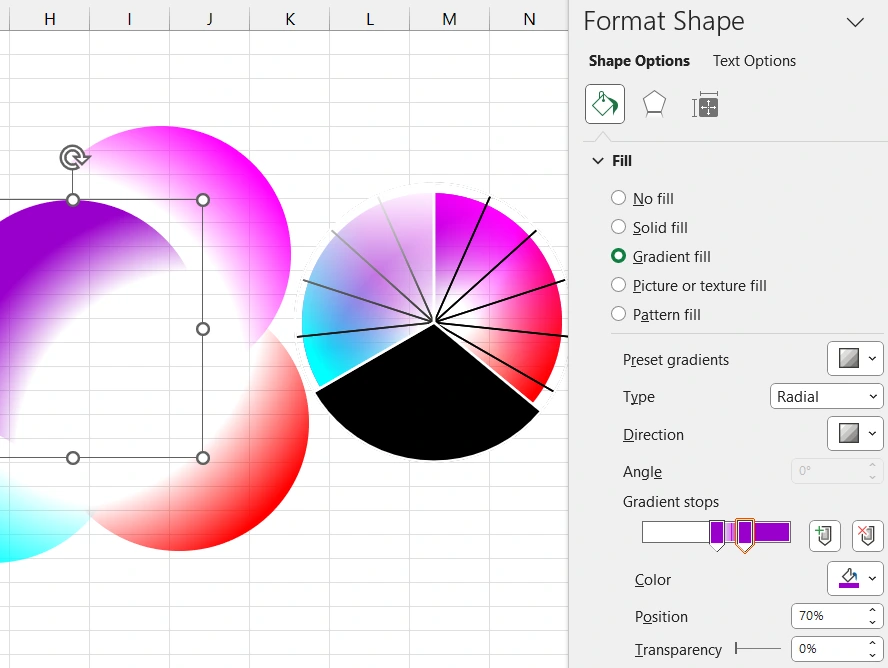Select the Shape Options tab
The width and height of the screenshot is (888, 668).
(x=639, y=61)
